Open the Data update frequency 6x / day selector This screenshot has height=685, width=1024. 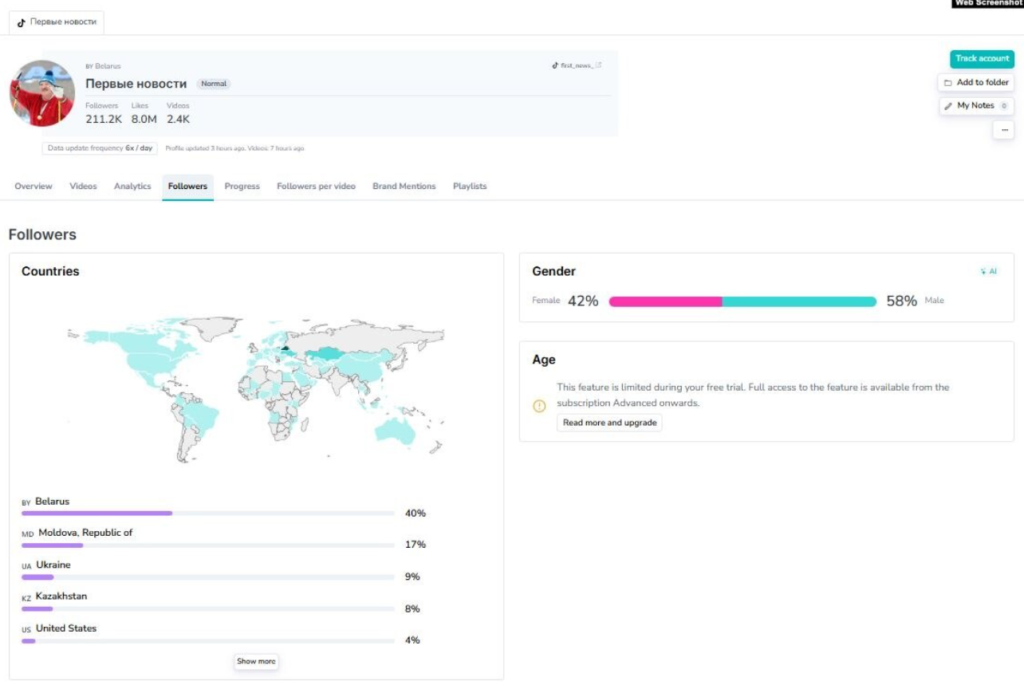click(x=100, y=148)
